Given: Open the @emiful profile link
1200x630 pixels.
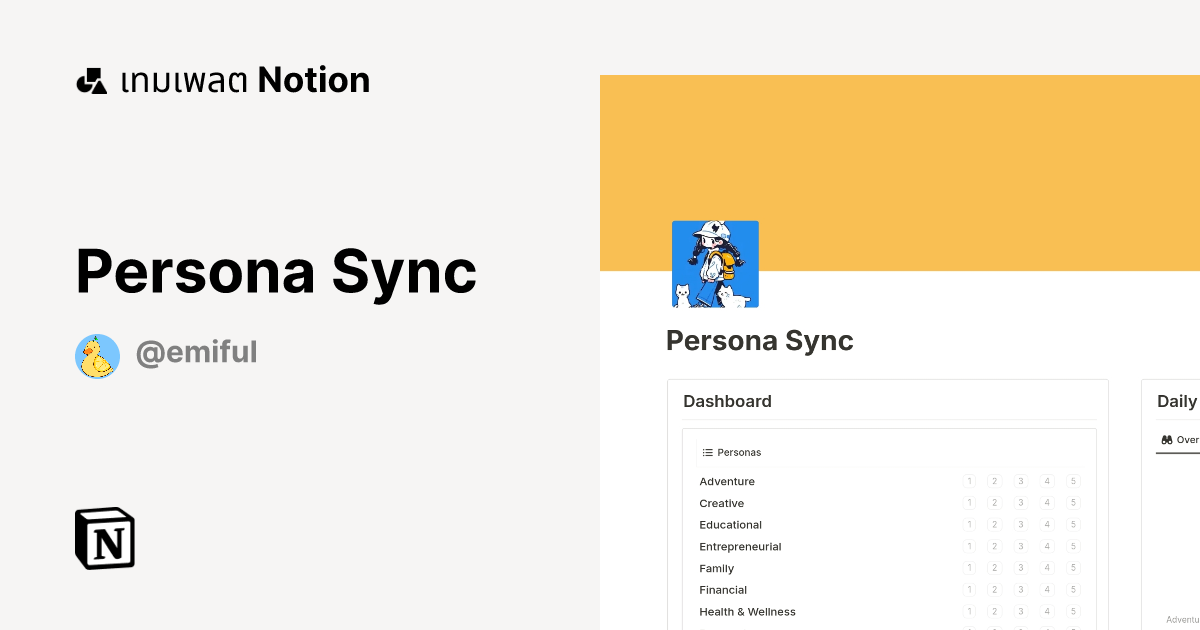Looking at the screenshot, I should coord(197,352).
